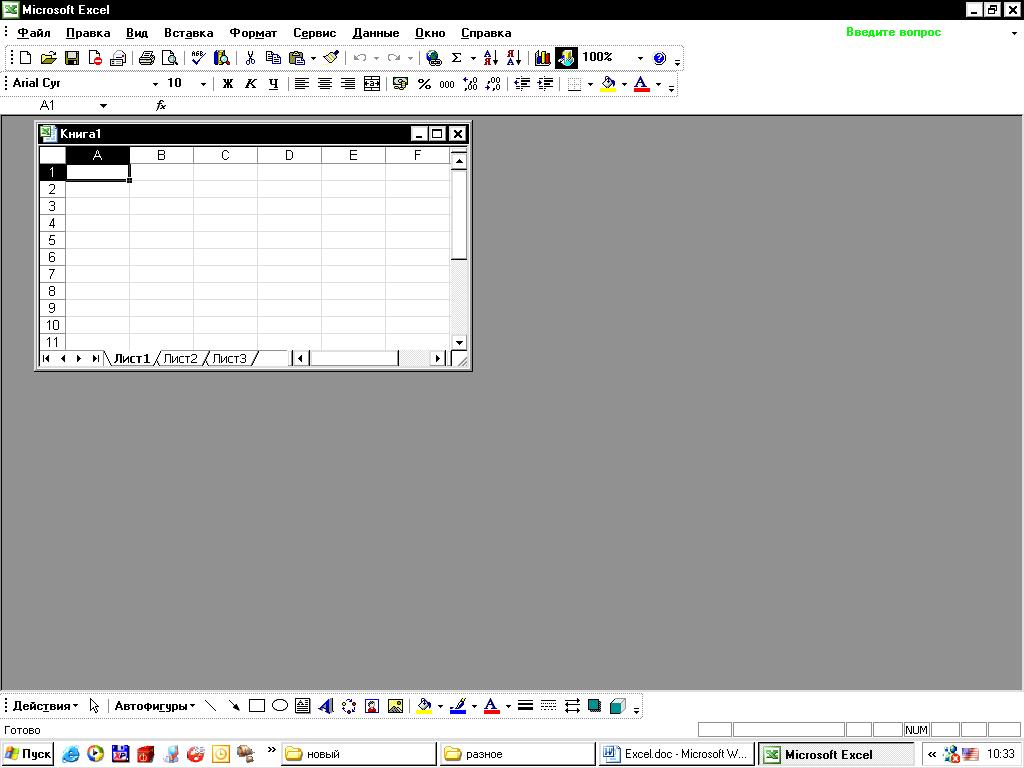Open a file with the Open folder icon
The width and height of the screenshot is (1024, 768).
[48, 58]
